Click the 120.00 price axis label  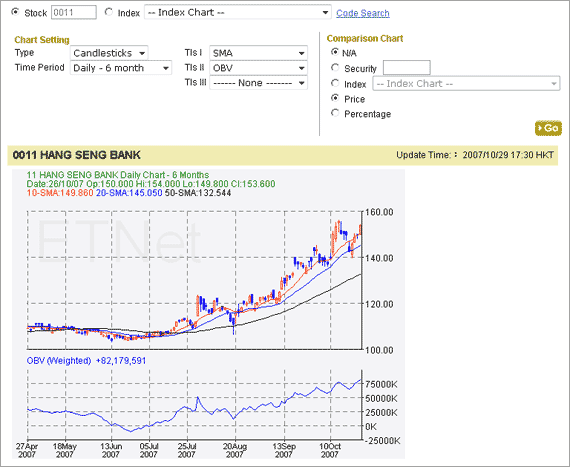coord(379,304)
